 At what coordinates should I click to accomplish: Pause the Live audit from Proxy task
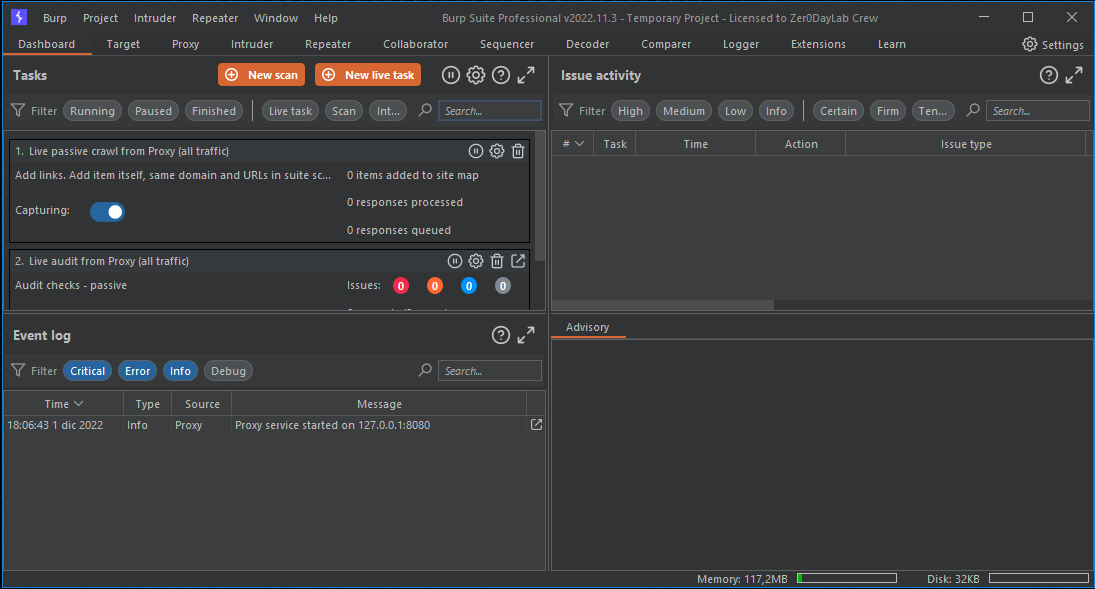tap(455, 261)
